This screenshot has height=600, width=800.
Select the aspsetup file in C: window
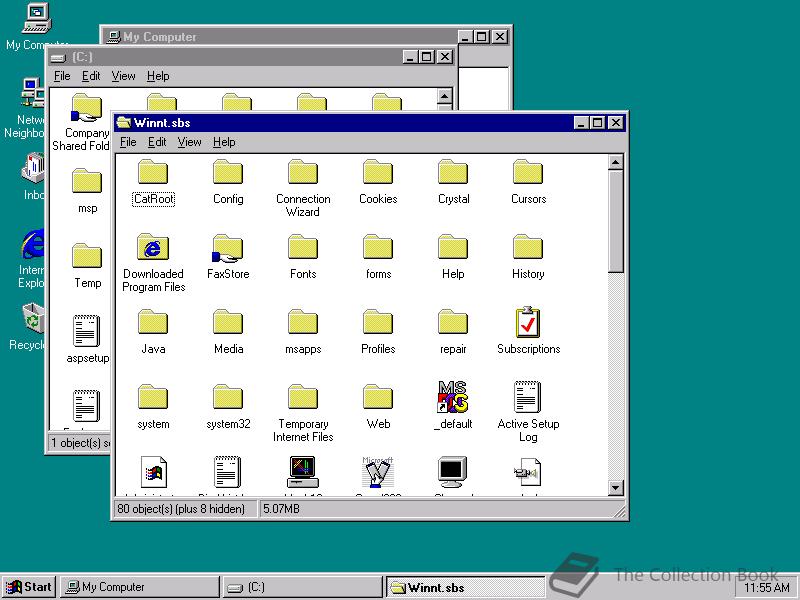87,339
